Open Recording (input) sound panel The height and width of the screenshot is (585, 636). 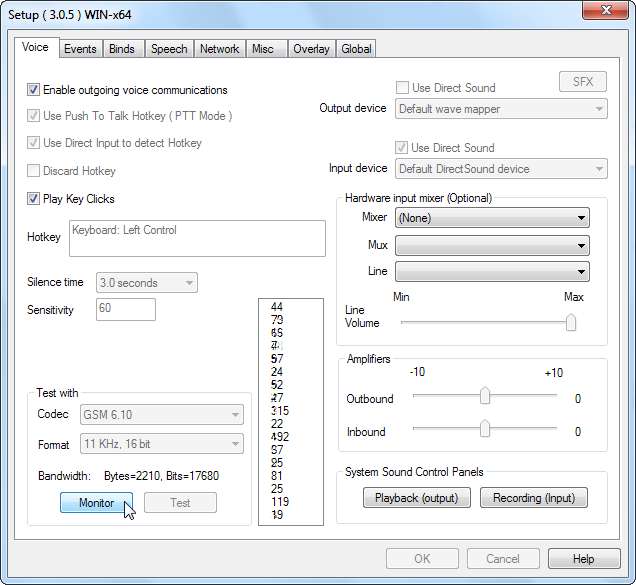click(x=533, y=498)
